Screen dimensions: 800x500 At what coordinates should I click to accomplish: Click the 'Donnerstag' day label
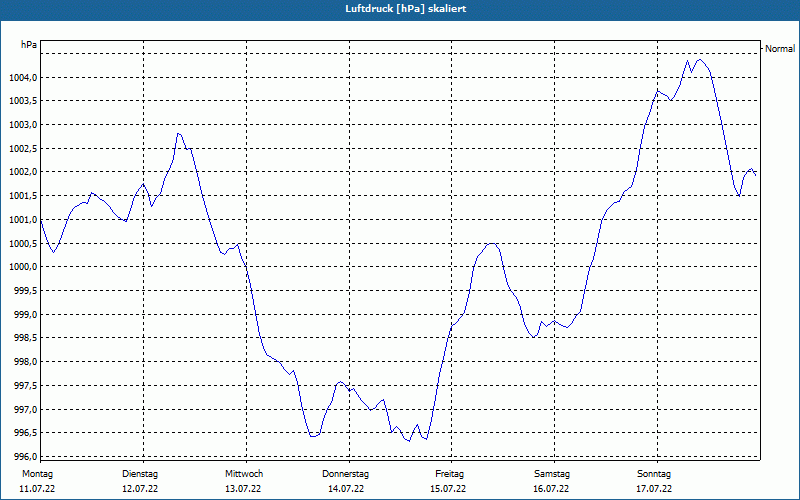point(345,474)
